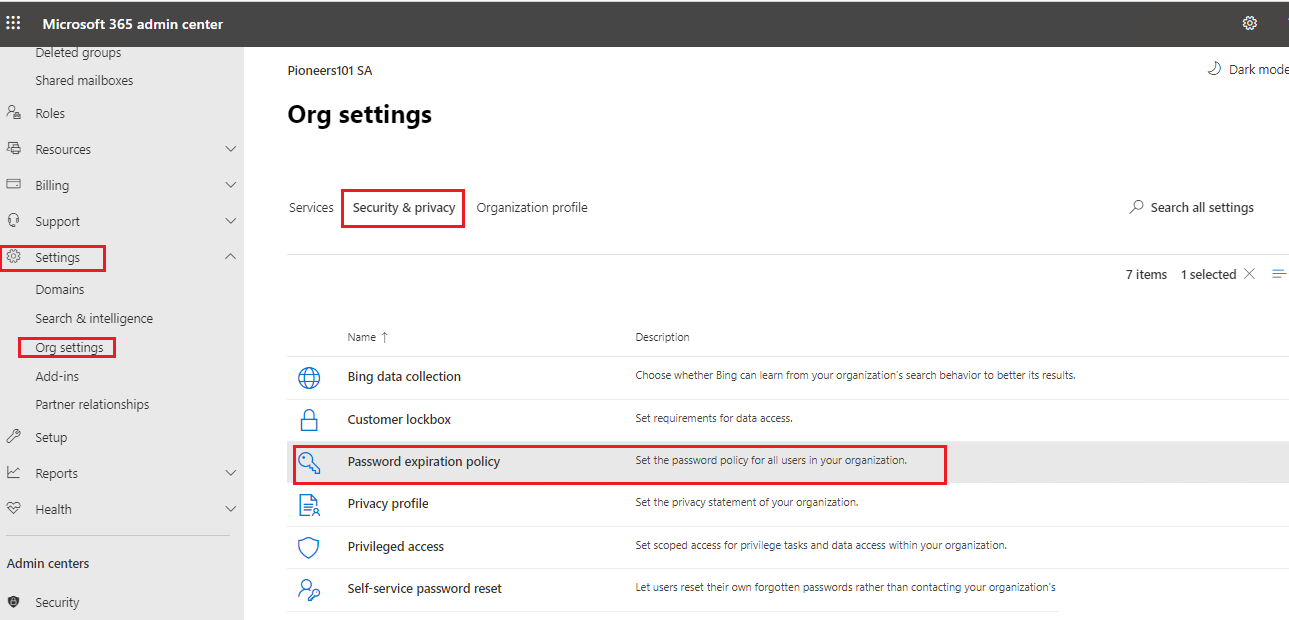Select Org settings in sidebar
Image resolution: width=1289 pixels, height=620 pixels.
click(x=69, y=347)
